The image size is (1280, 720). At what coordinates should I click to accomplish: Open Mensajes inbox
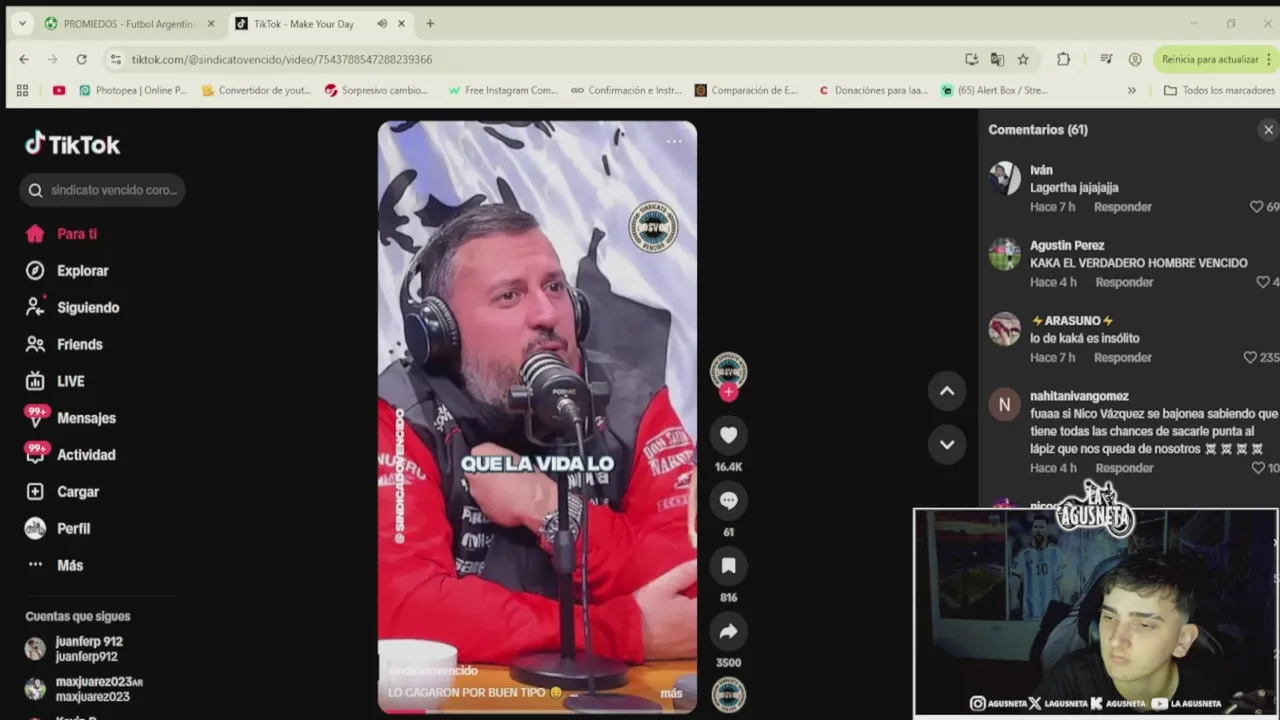(x=86, y=418)
